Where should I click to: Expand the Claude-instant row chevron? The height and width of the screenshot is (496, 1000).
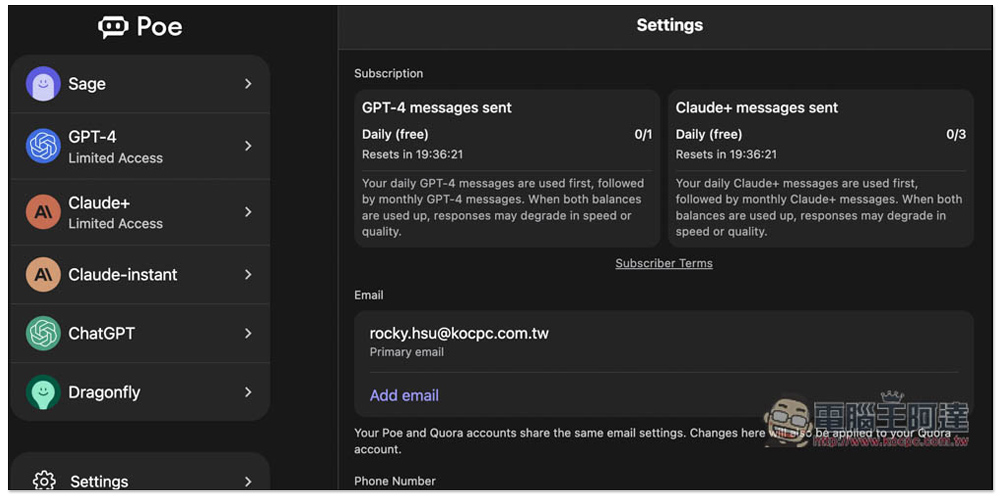coord(248,275)
